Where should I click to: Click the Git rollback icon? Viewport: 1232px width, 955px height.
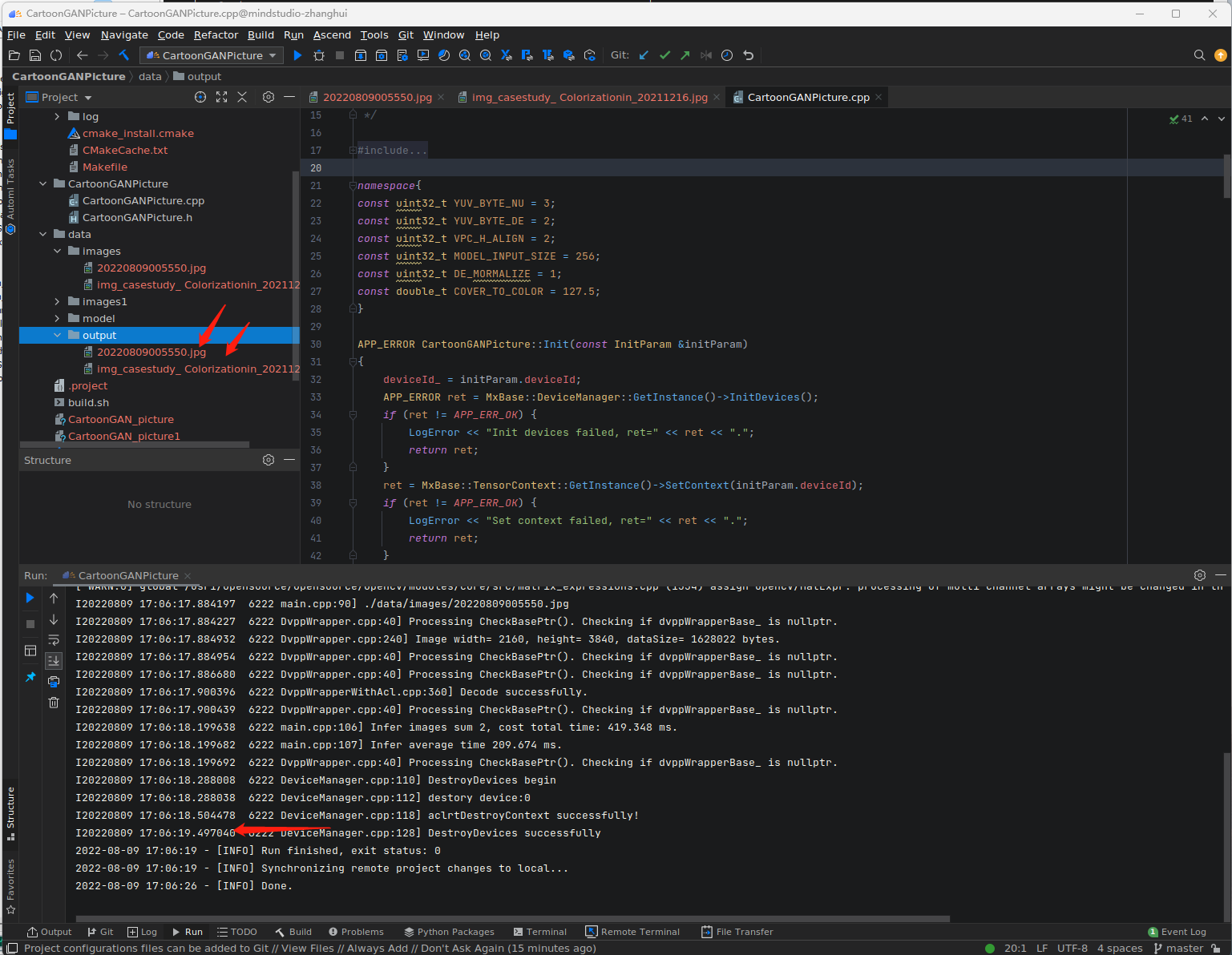coord(749,55)
